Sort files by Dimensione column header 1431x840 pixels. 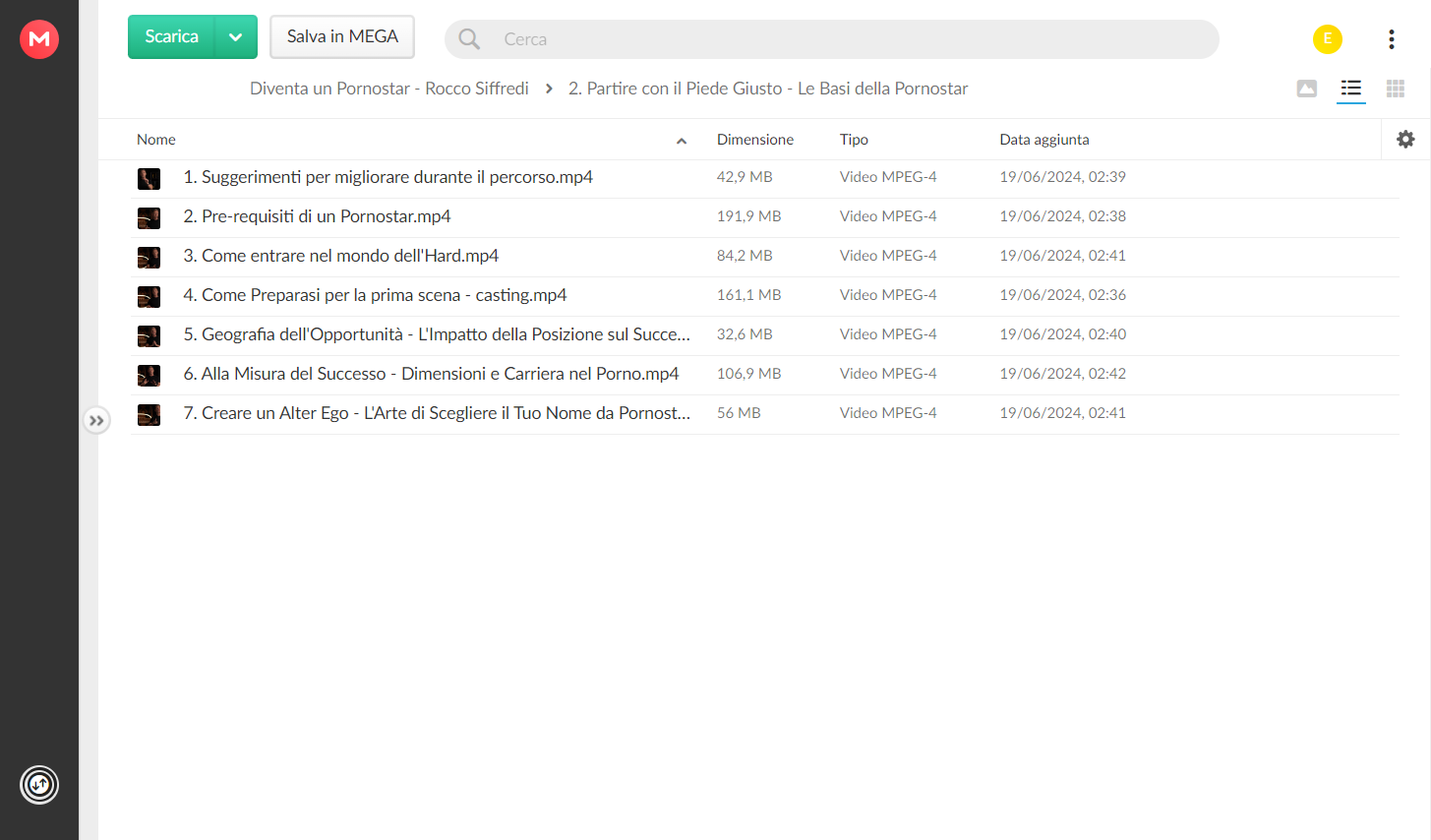[x=755, y=140]
